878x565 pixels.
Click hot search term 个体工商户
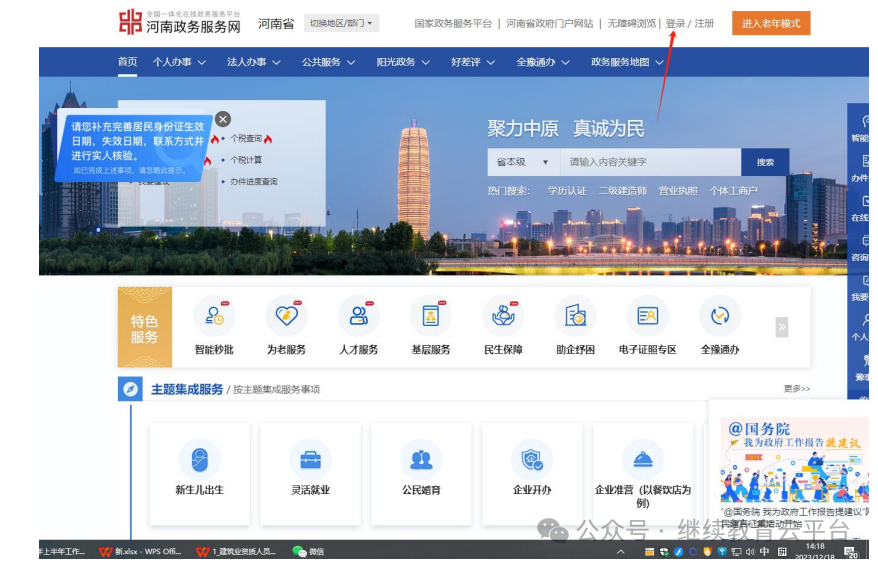(734, 191)
